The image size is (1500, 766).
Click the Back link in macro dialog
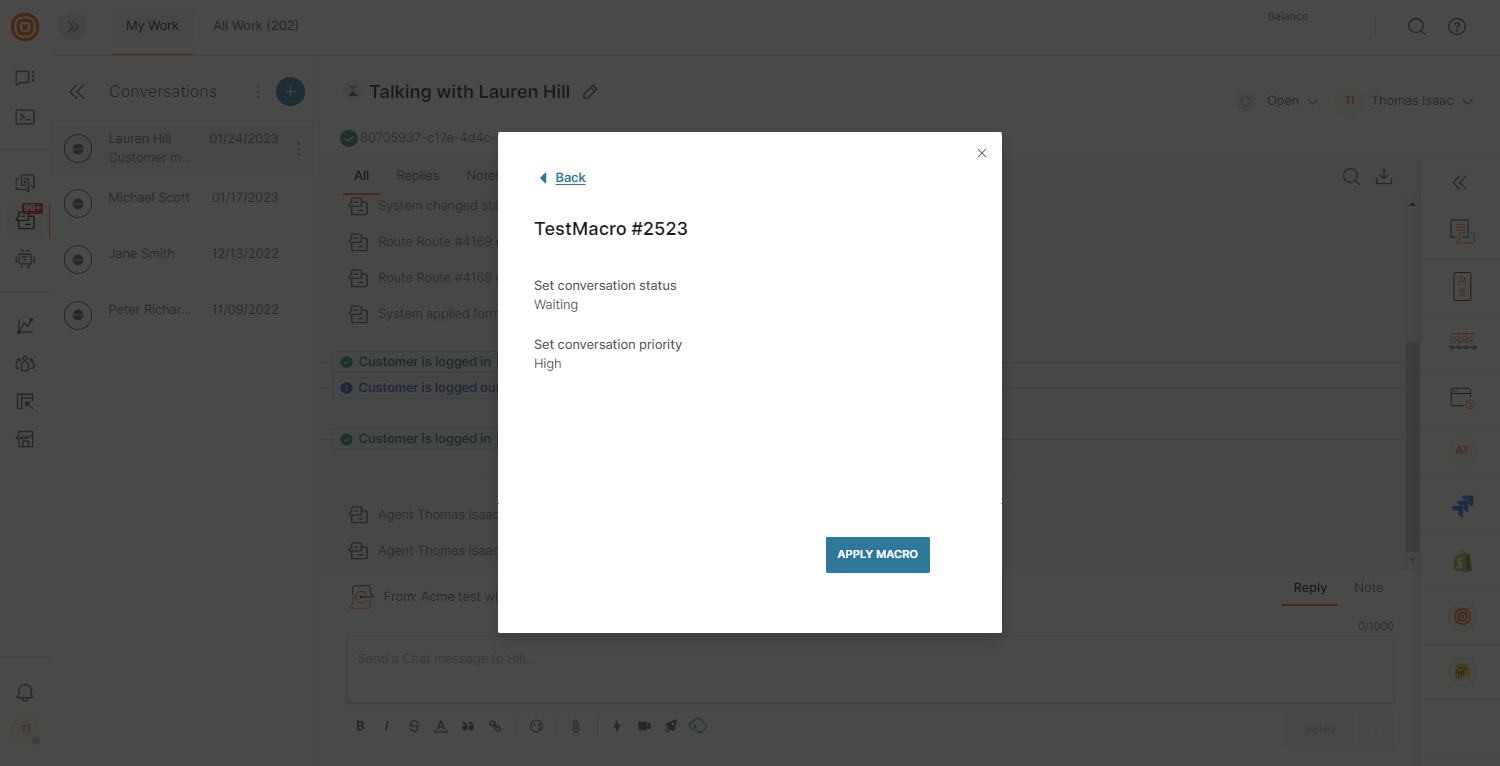click(569, 178)
